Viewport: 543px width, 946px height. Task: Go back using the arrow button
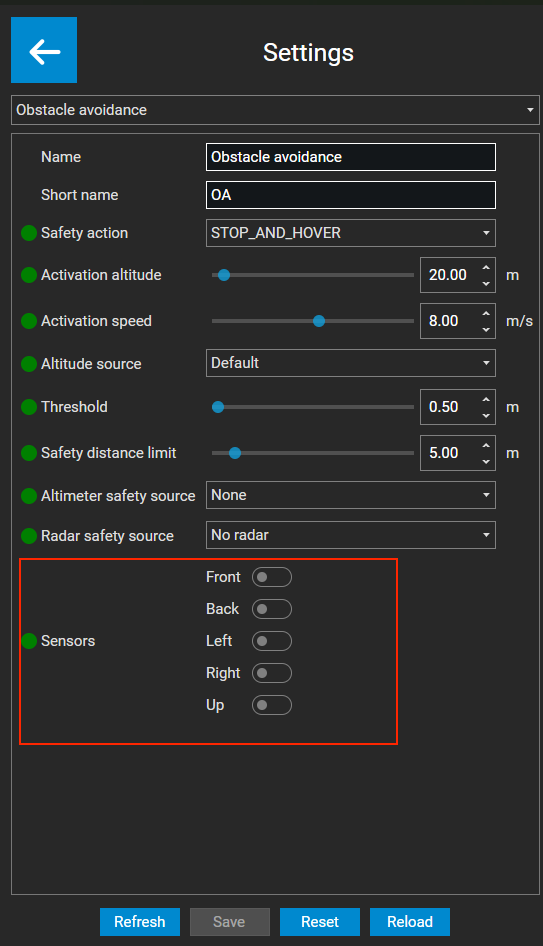(44, 50)
